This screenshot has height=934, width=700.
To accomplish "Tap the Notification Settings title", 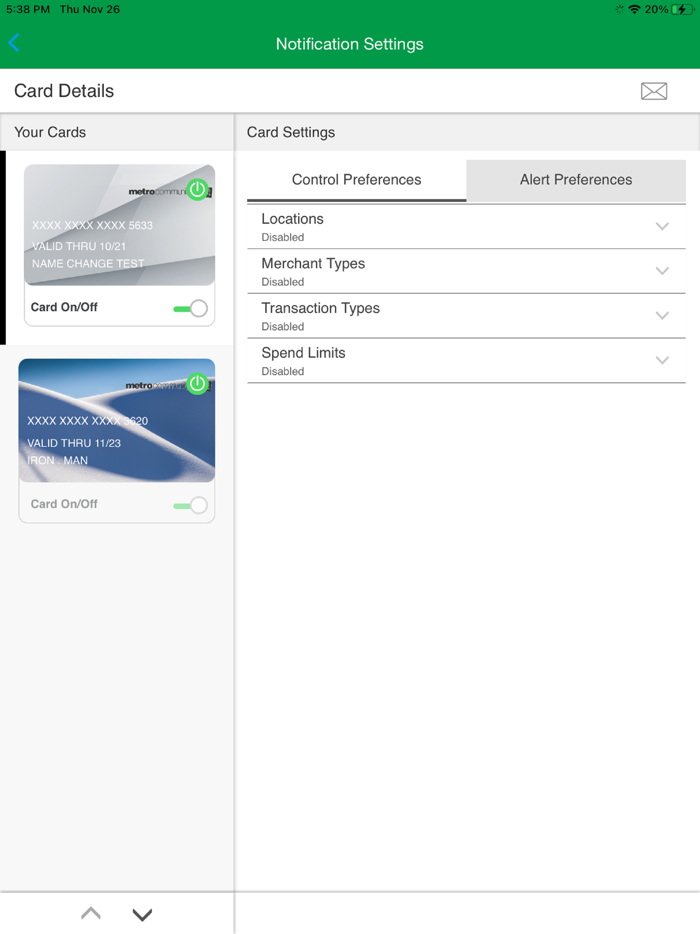I will (x=350, y=44).
